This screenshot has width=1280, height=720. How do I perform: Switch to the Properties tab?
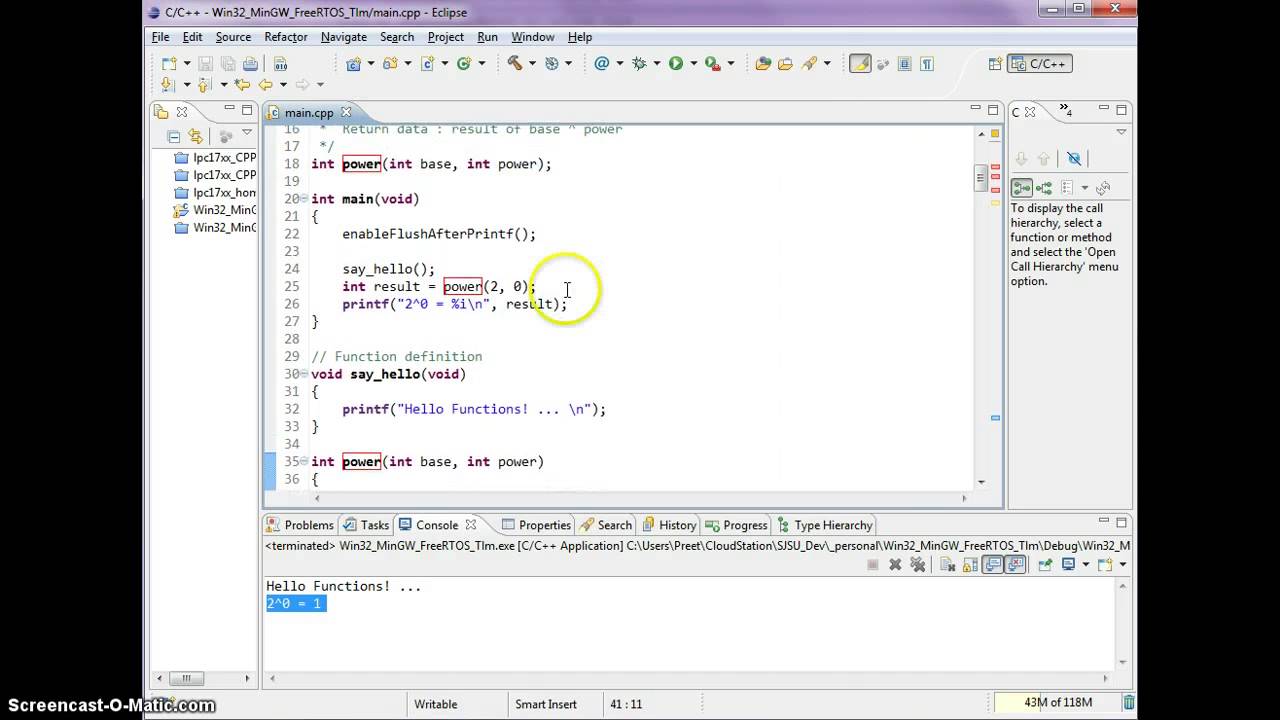tap(536, 525)
